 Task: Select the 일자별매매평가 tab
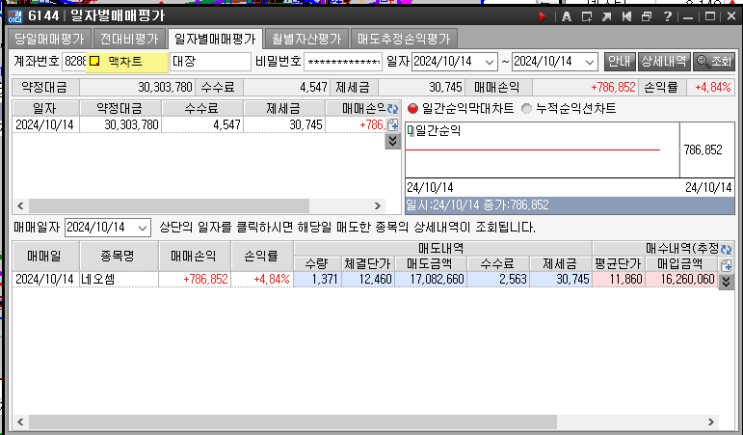(215, 38)
